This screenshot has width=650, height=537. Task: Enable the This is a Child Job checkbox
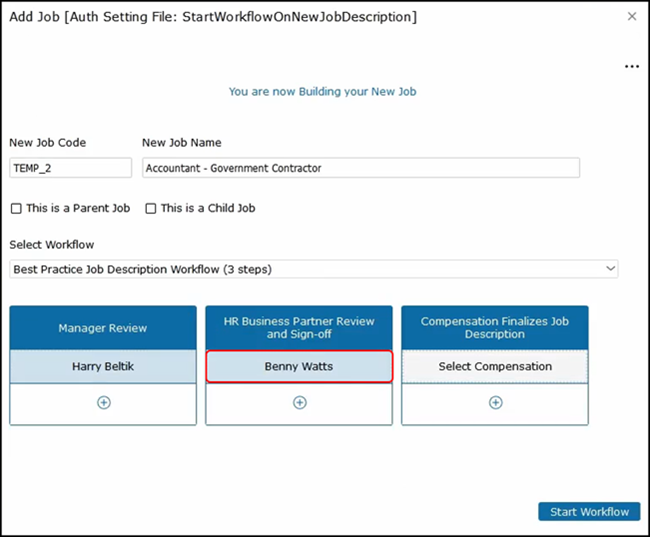coord(151,209)
